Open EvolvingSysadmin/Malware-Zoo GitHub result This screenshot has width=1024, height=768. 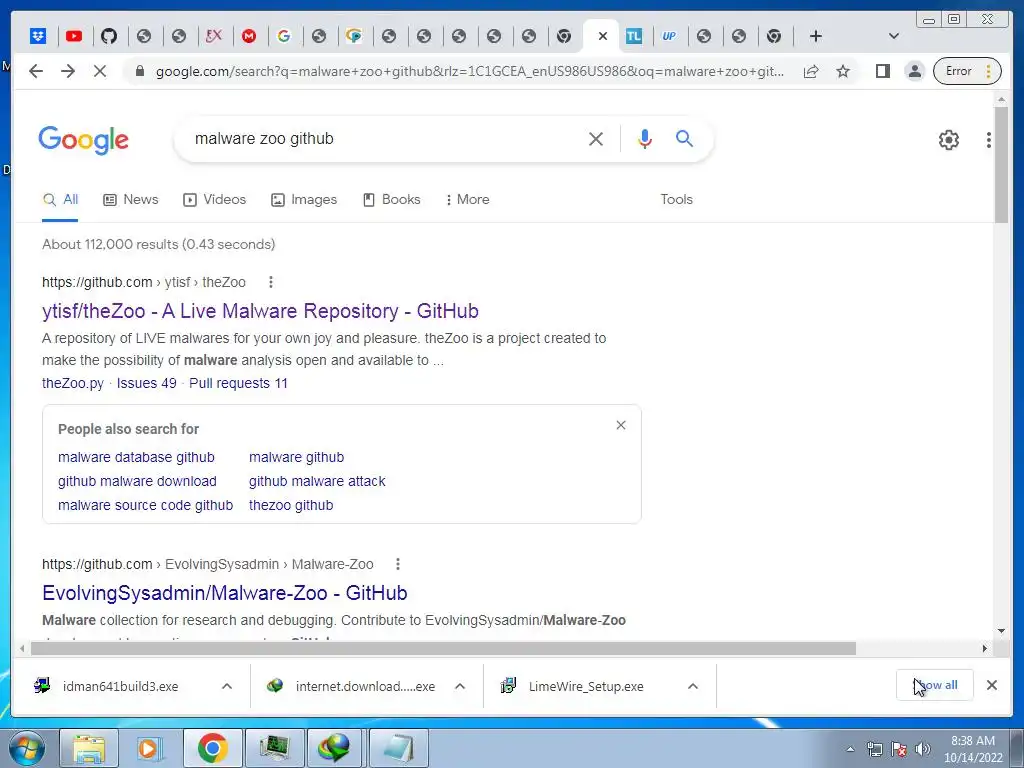click(x=225, y=593)
